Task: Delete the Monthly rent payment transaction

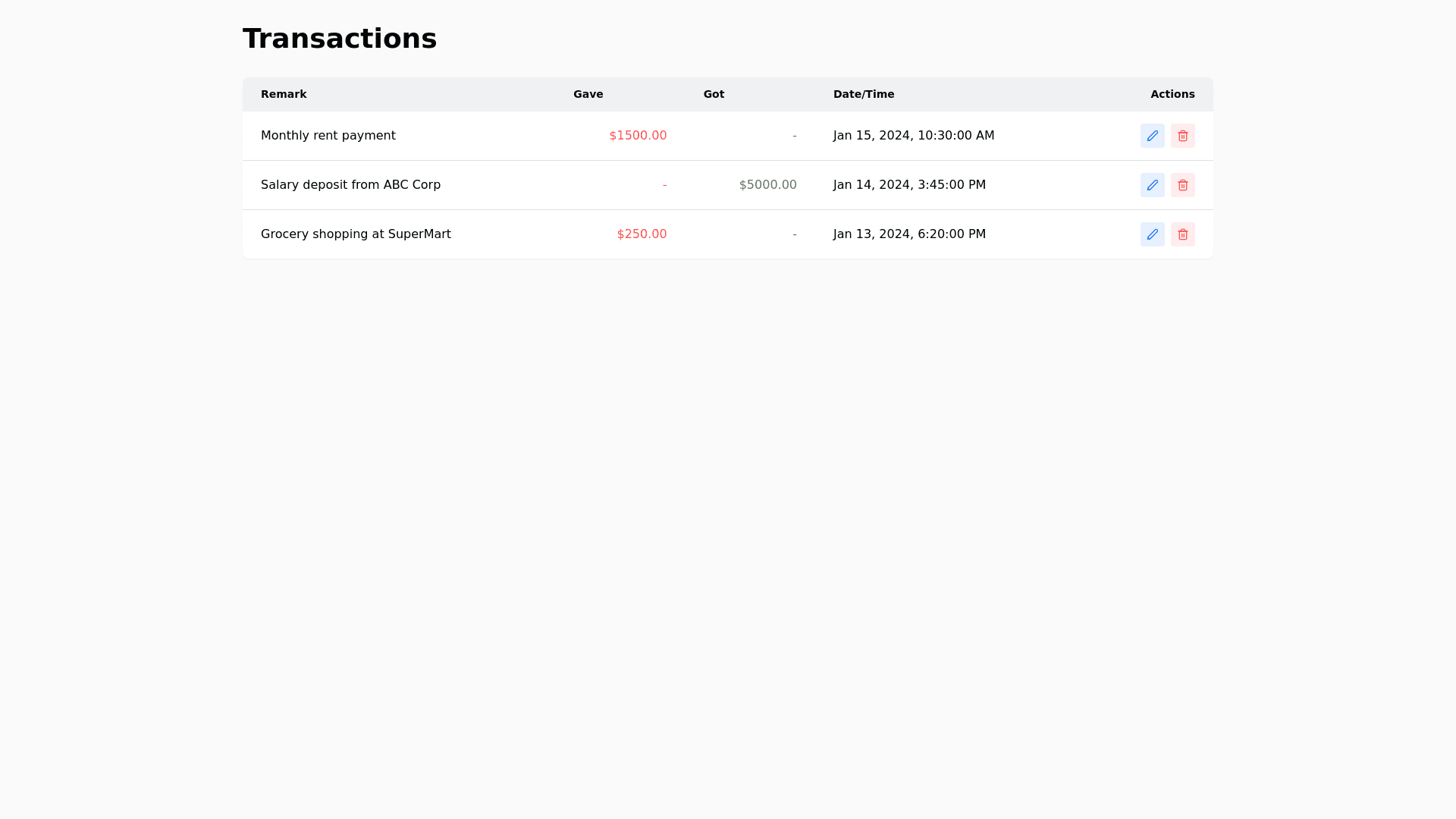Action: tap(1182, 136)
